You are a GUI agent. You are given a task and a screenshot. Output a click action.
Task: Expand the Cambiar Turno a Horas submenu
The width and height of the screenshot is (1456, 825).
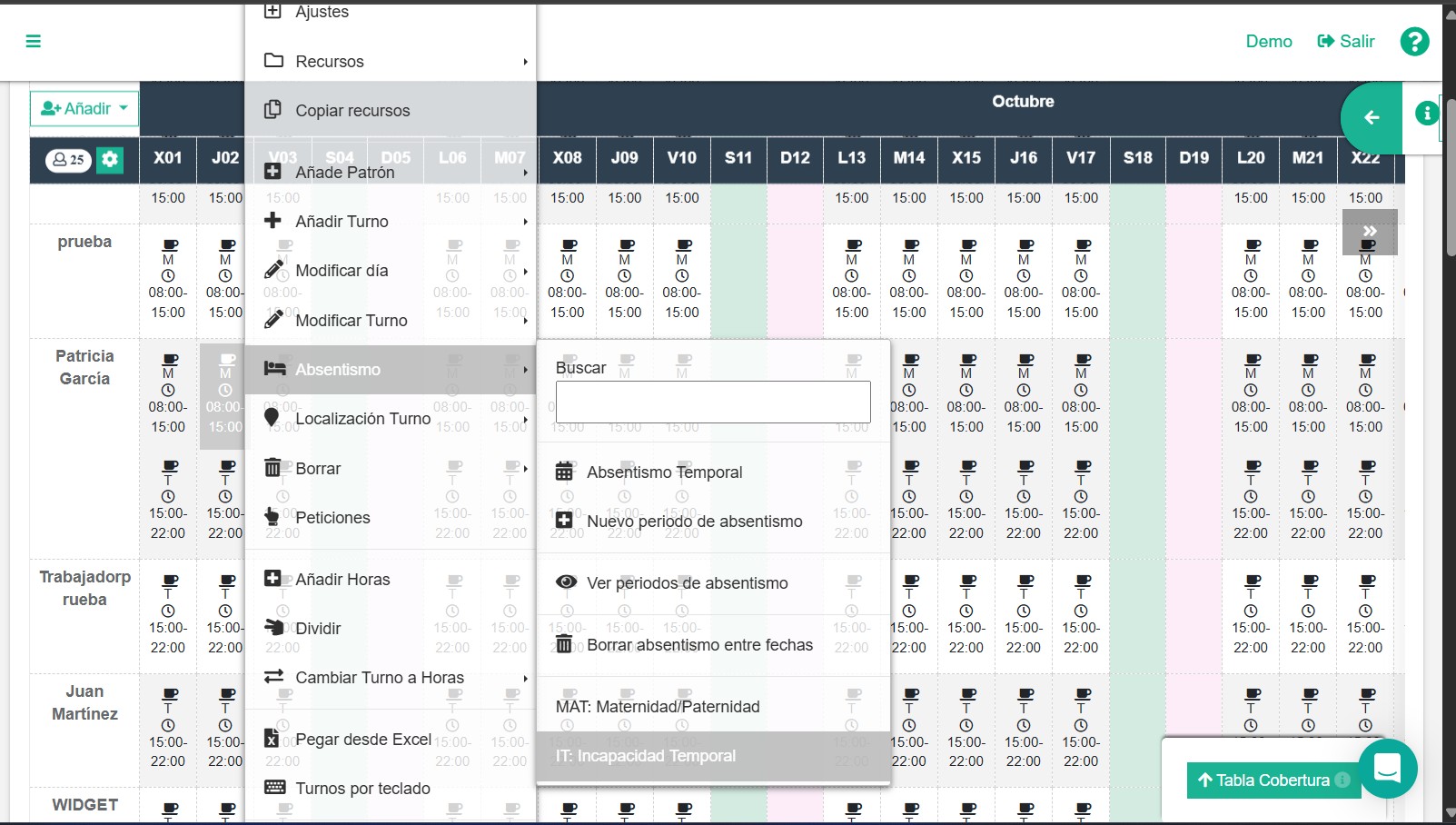[x=391, y=678]
